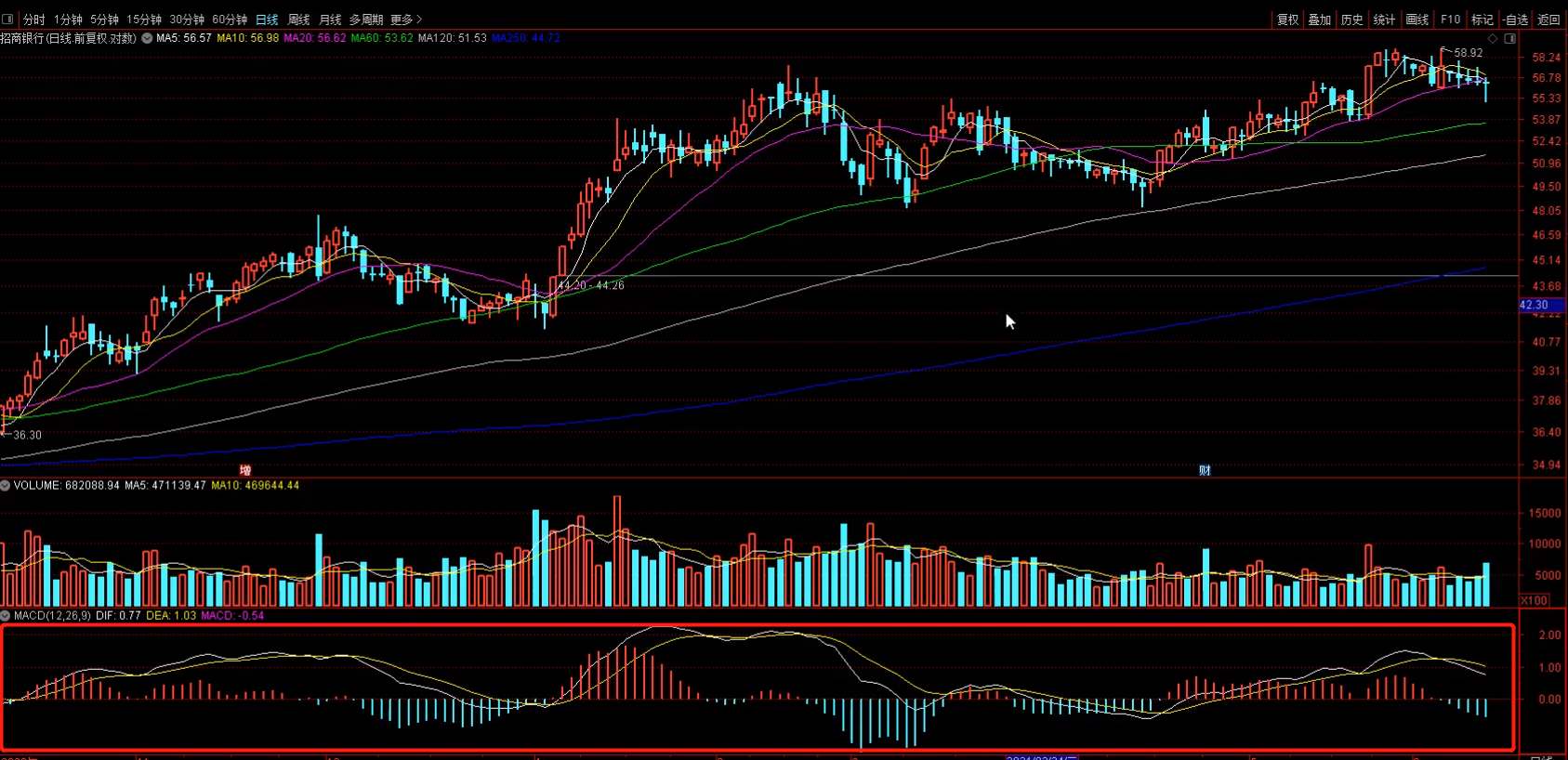Screen dimensions: 1568x760
Task: Open the 统计 statistics button
Action: 1385,20
